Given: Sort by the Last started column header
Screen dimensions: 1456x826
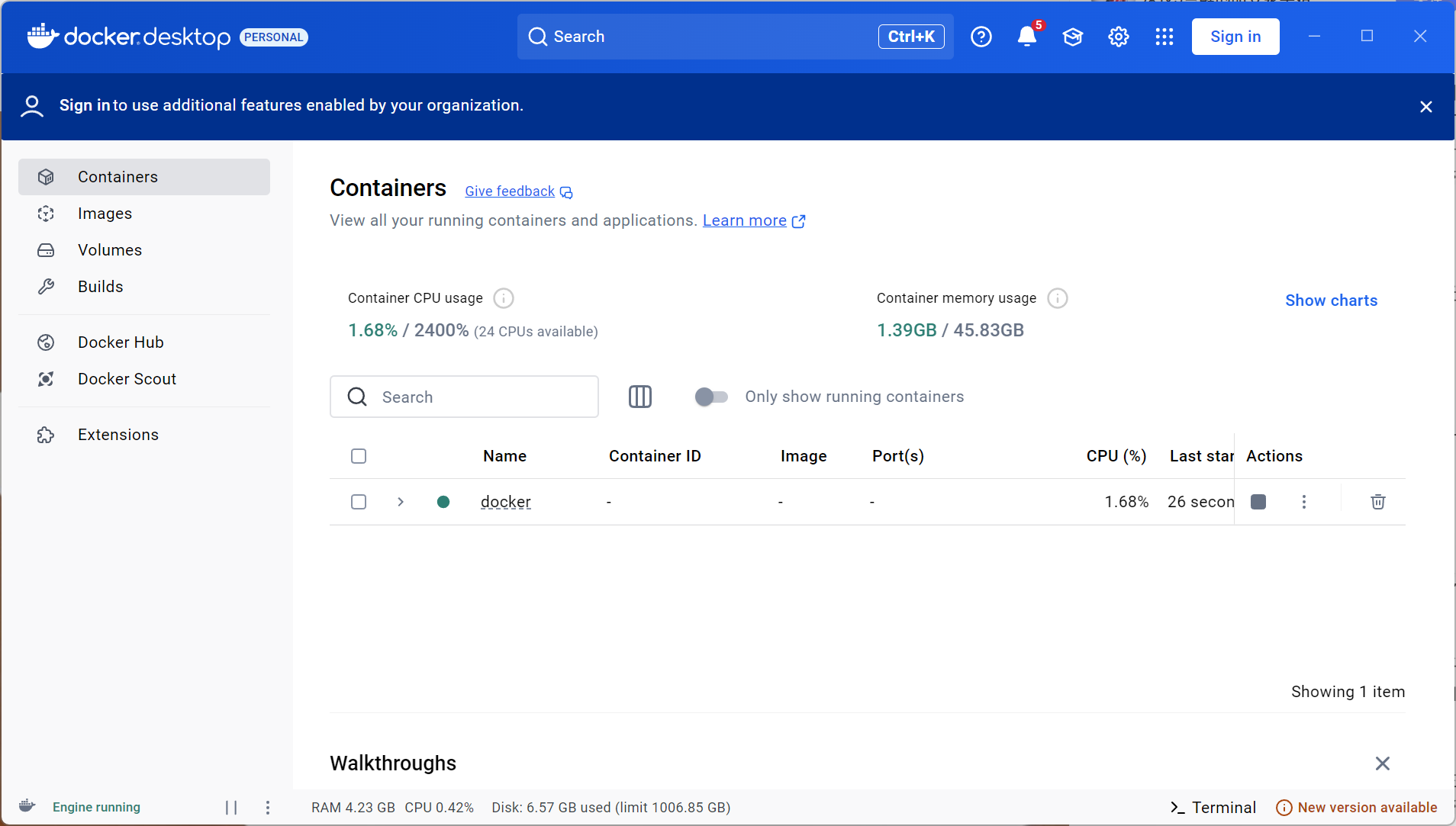Looking at the screenshot, I should click(x=1201, y=456).
